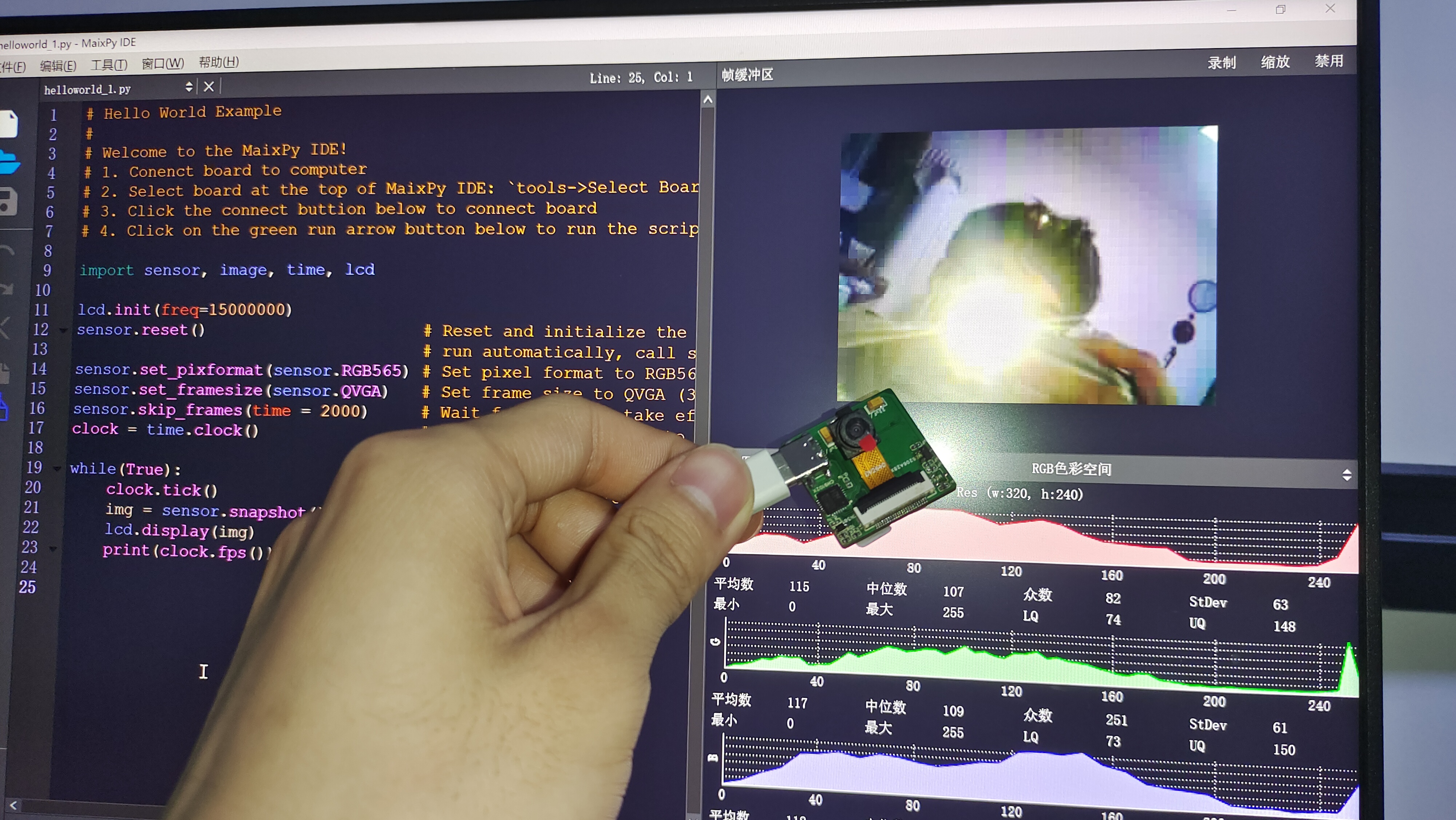Viewport: 1456px width, 820px height.
Task: Close the helloworld_1.py document tab
Action: 209,87
